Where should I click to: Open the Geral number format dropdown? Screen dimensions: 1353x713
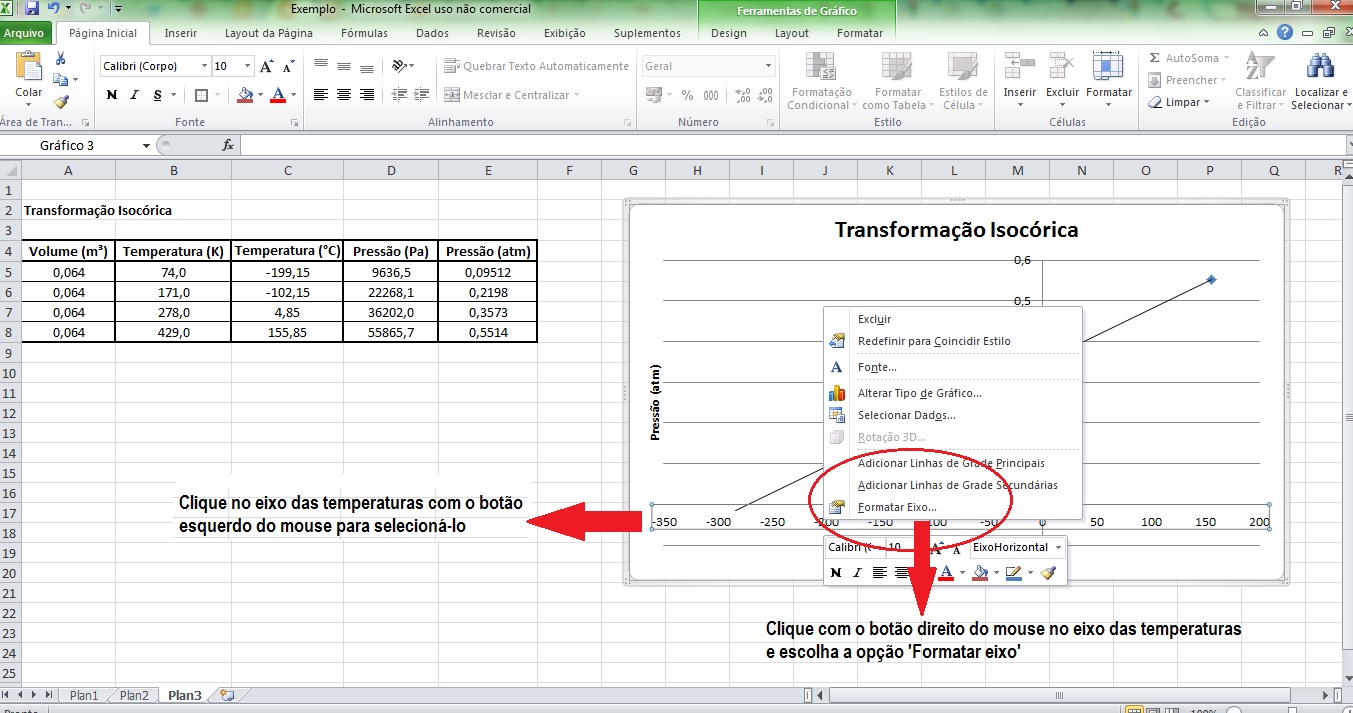769,66
